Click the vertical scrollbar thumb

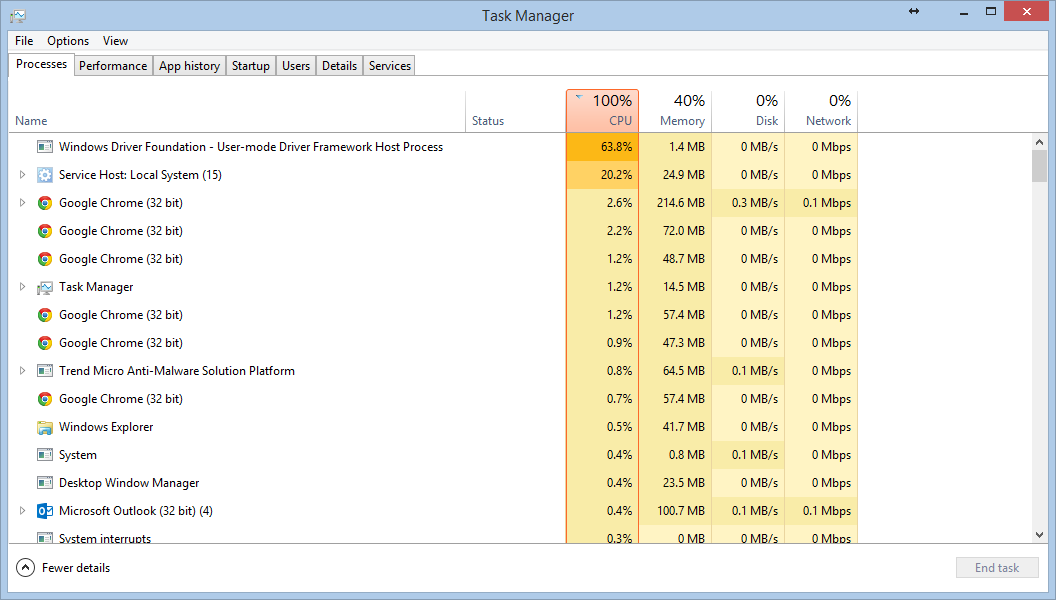click(x=1039, y=166)
